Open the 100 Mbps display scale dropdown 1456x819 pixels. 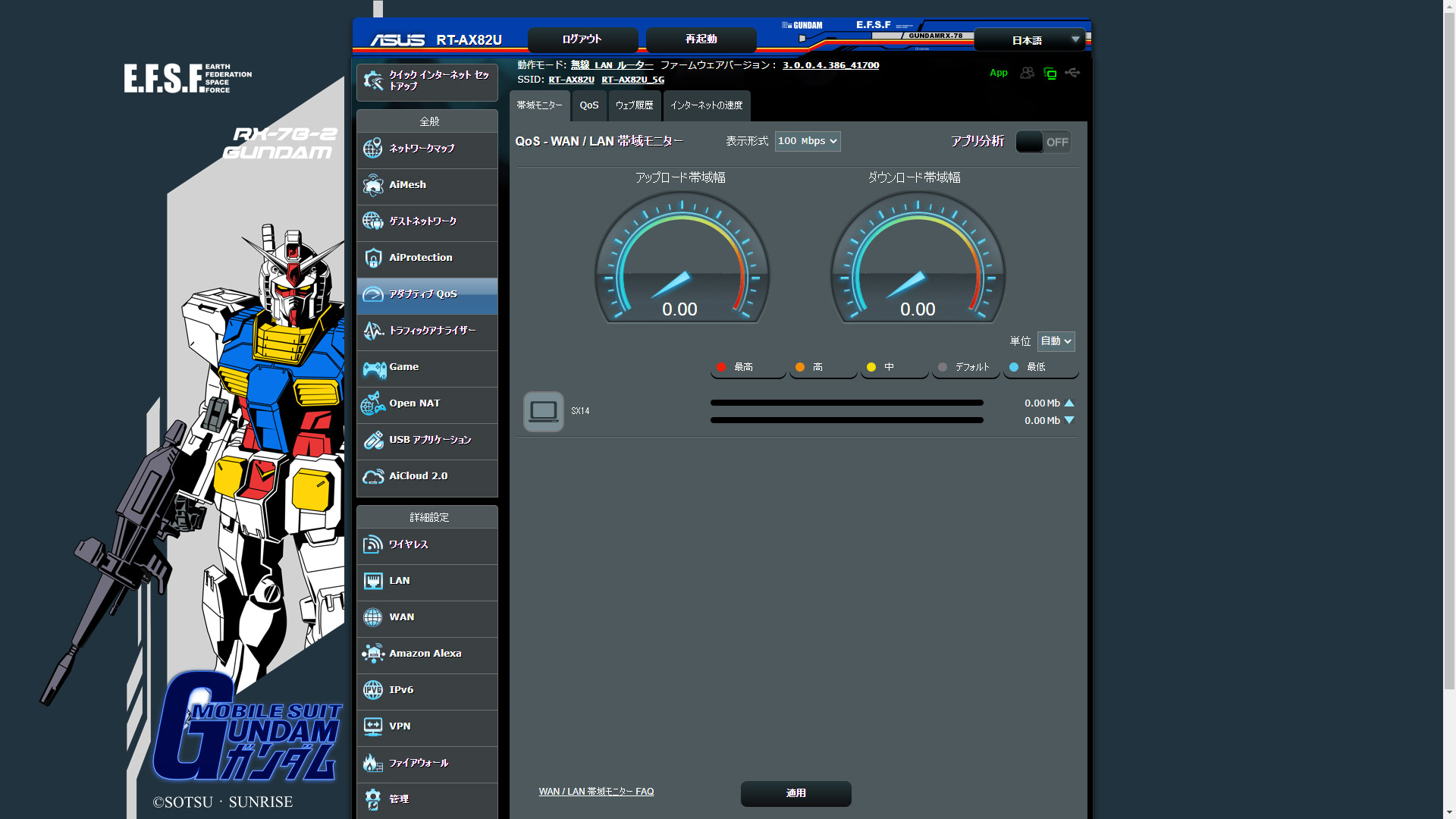tap(807, 141)
